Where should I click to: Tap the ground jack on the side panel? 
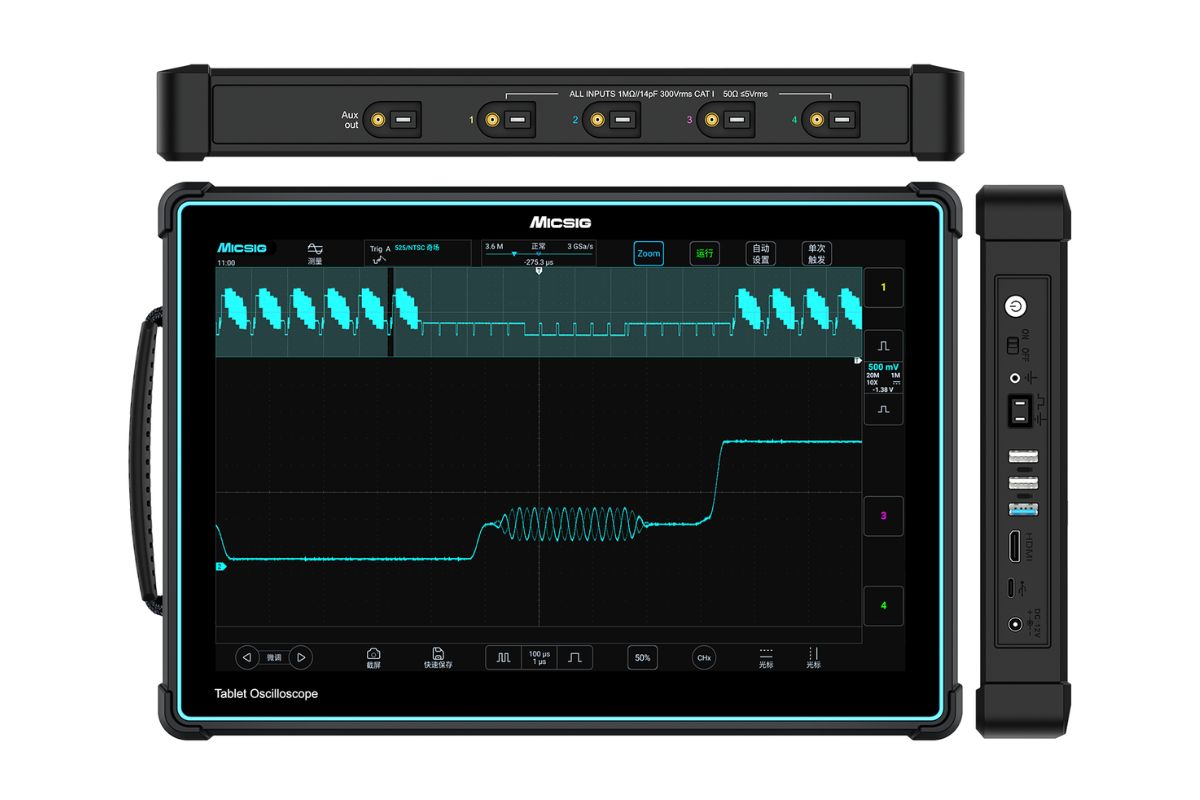tap(1016, 378)
